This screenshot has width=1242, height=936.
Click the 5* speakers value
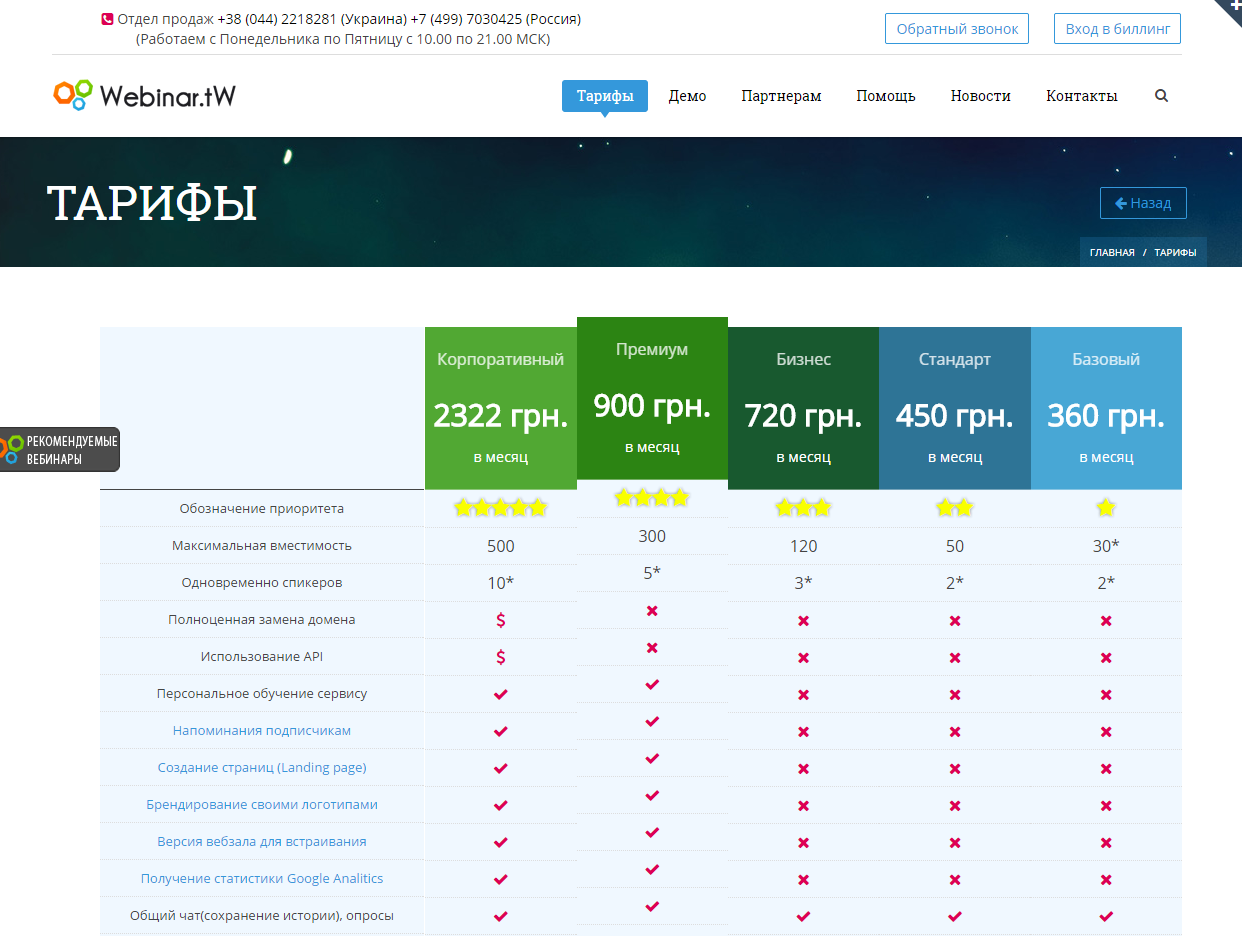(x=652, y=573)
